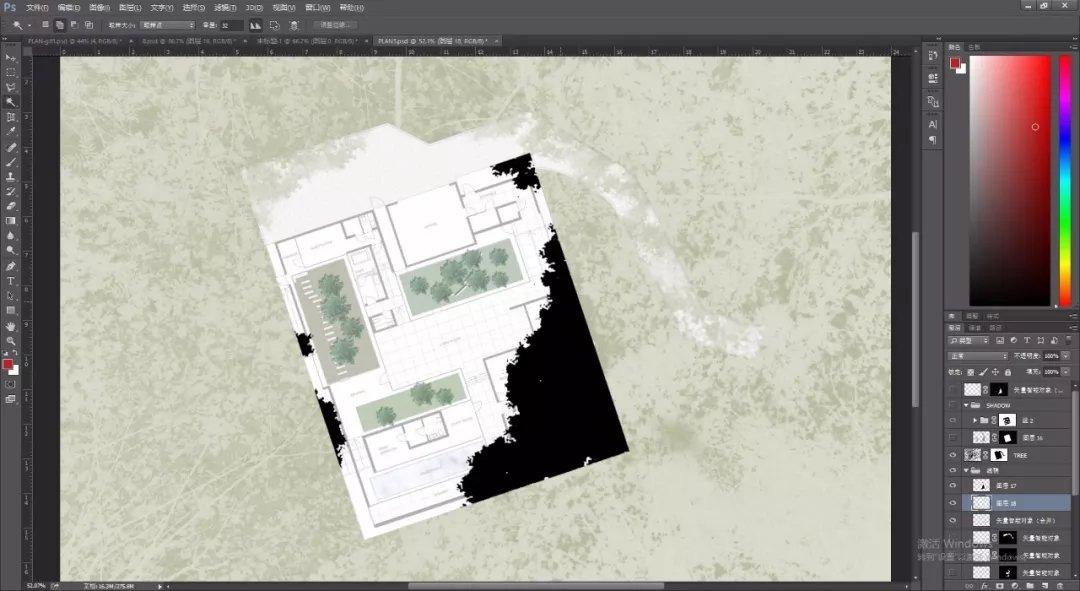Select the Zoom tool

pos(10,341)
